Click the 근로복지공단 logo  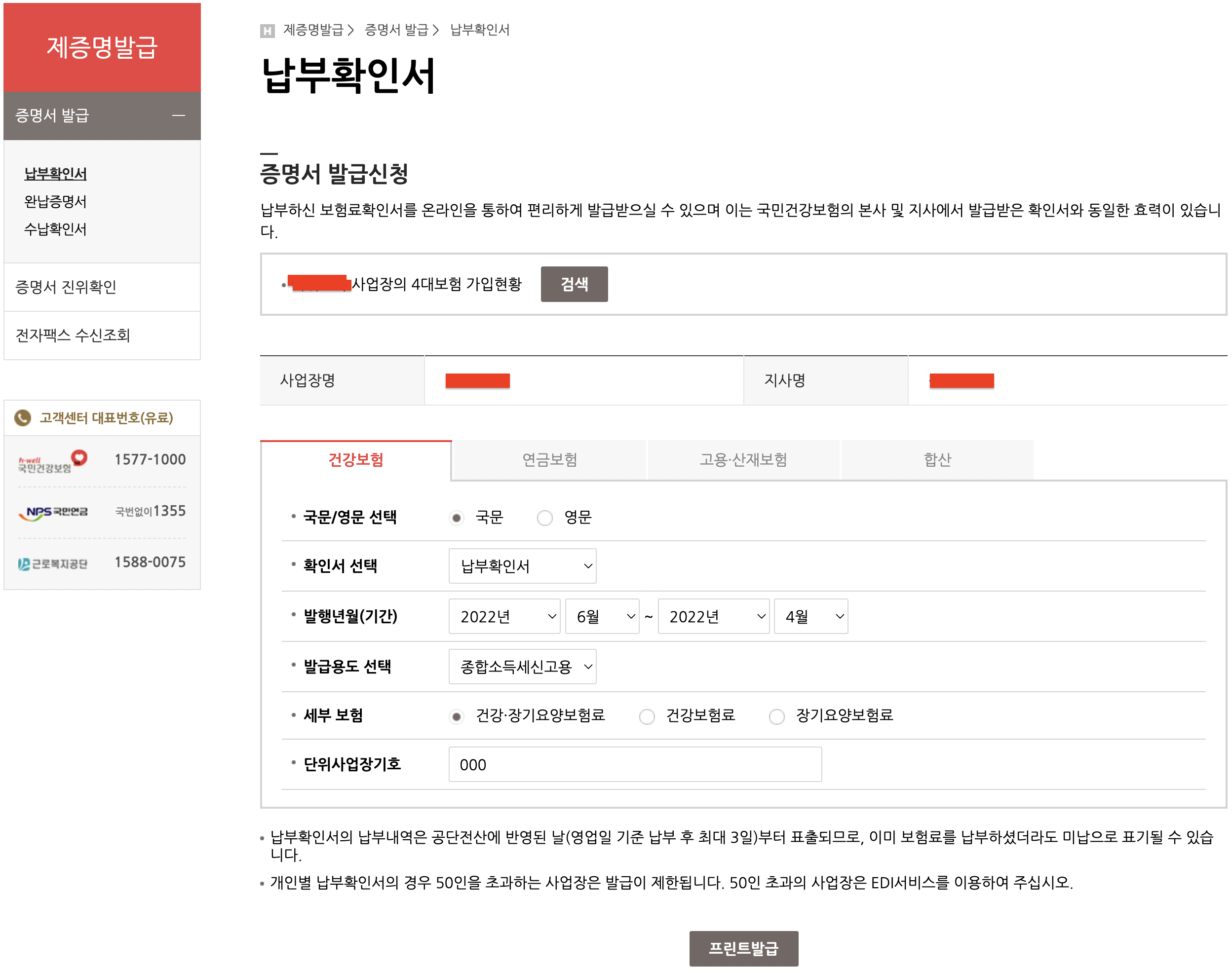[x=52, y=563]
